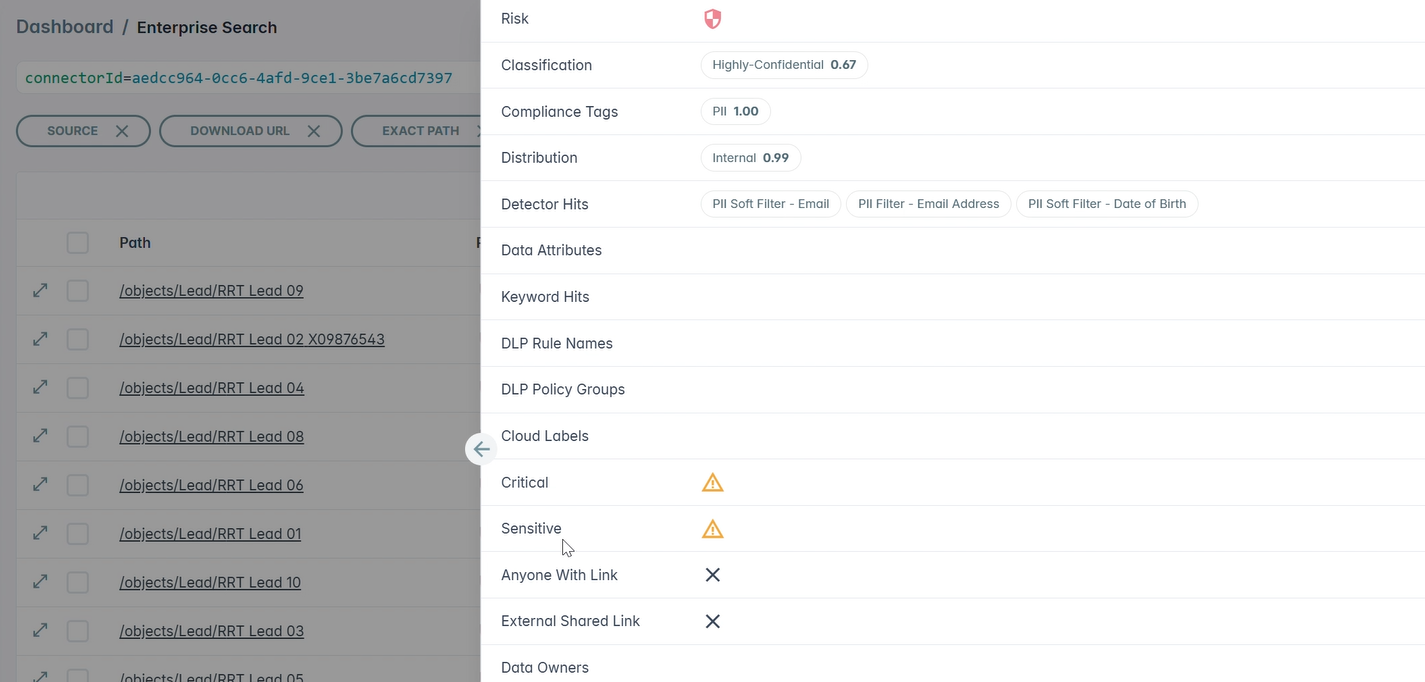This screenshot has width=1425, height=682.
Task: Click the red Risk shield icon
Action: coord(712,19)
